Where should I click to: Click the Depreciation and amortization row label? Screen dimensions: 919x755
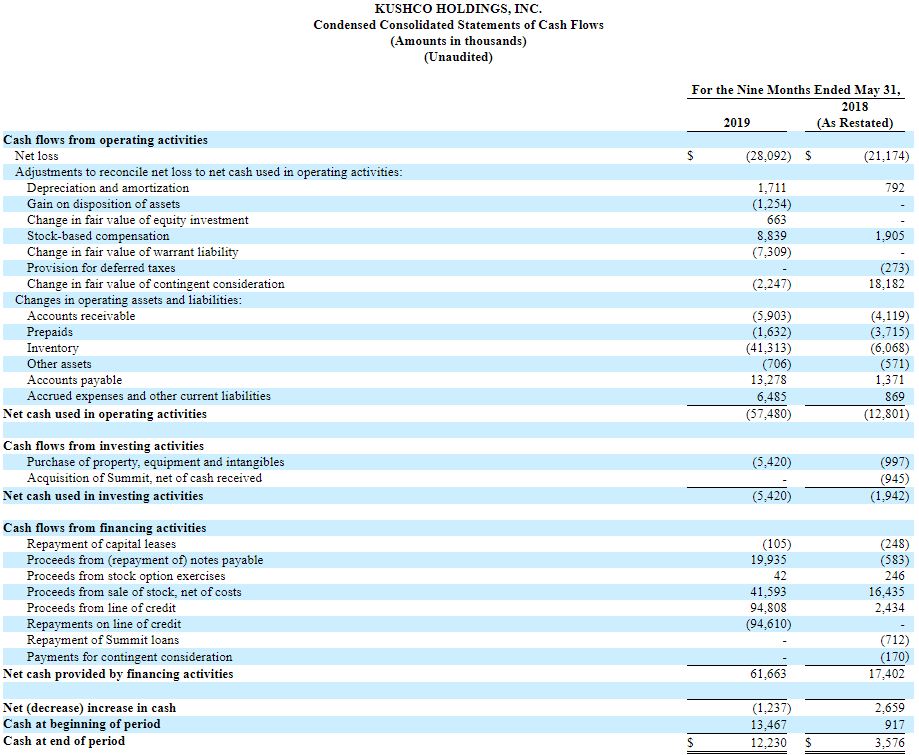pos(107,188)
